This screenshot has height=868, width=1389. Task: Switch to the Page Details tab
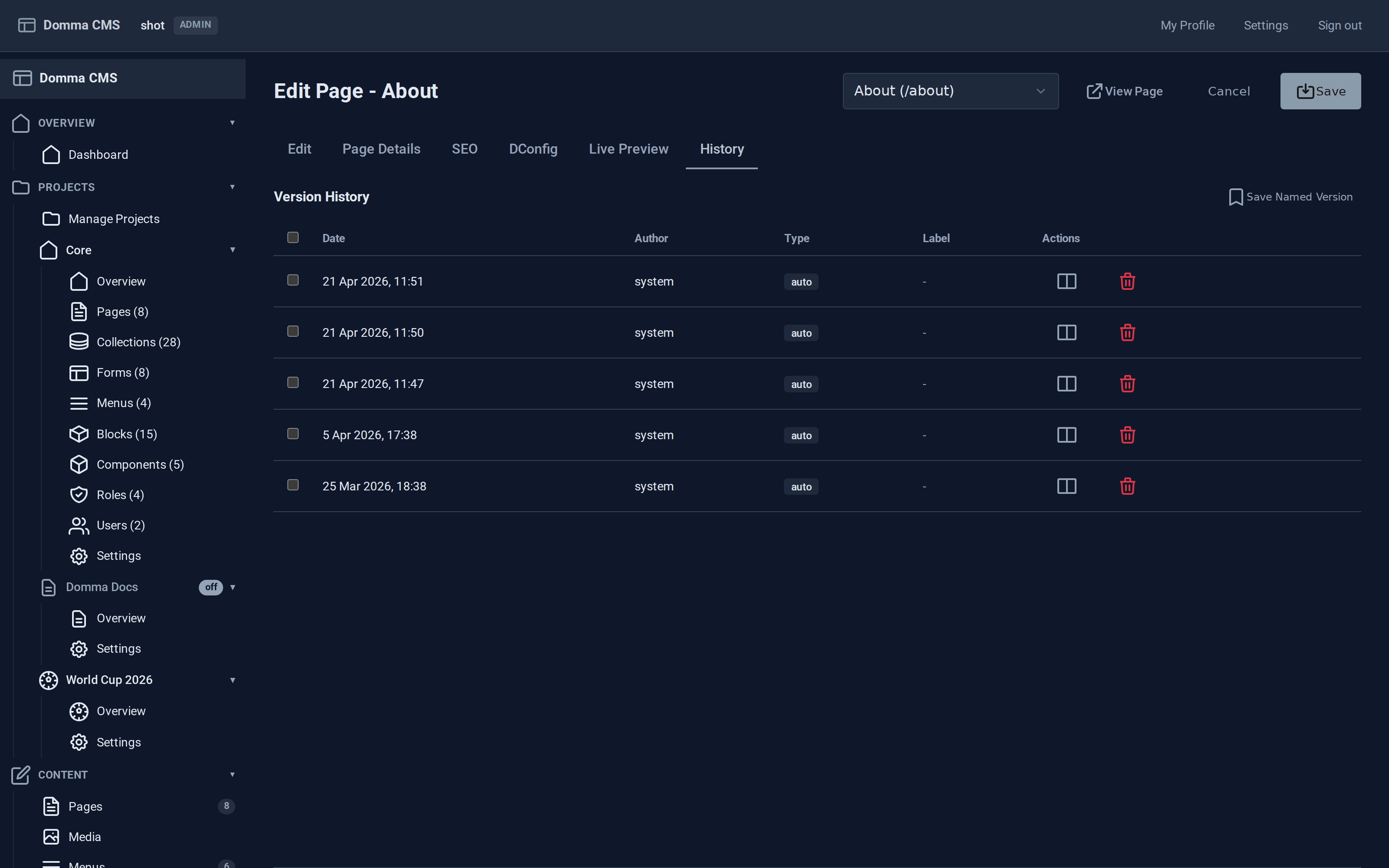(x=381, y=149)
